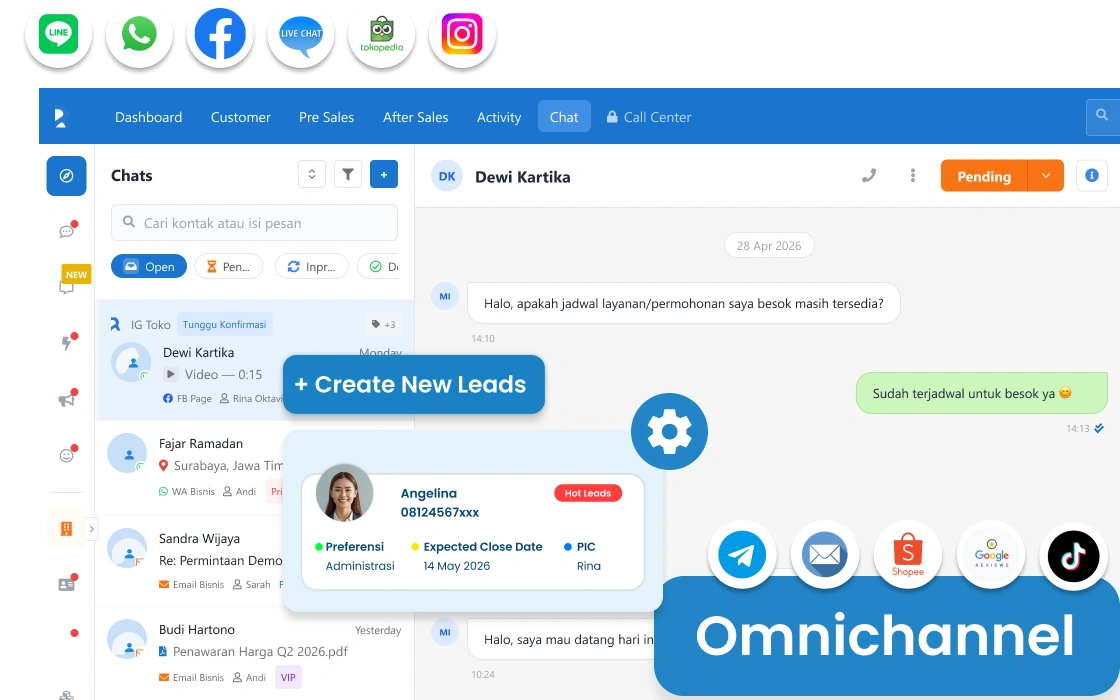1120x700 pixels.
Task: Open the search icon in top bar
Action: point(1102,115)
